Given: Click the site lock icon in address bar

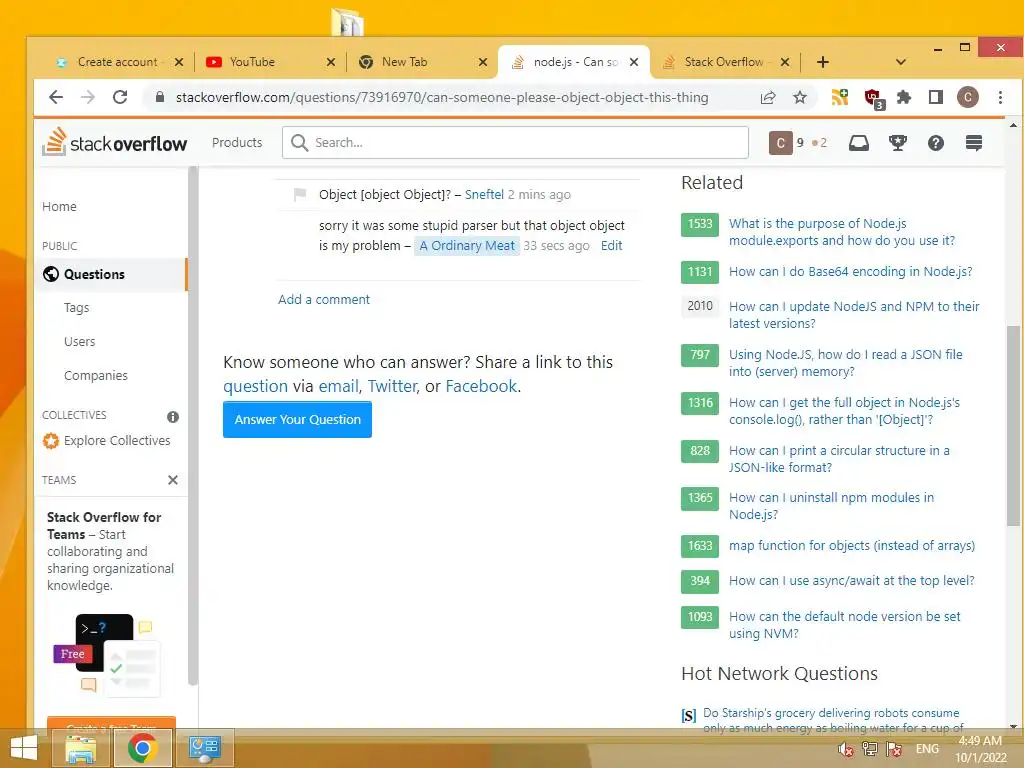Looking at the screenshot, I should 159,97.
